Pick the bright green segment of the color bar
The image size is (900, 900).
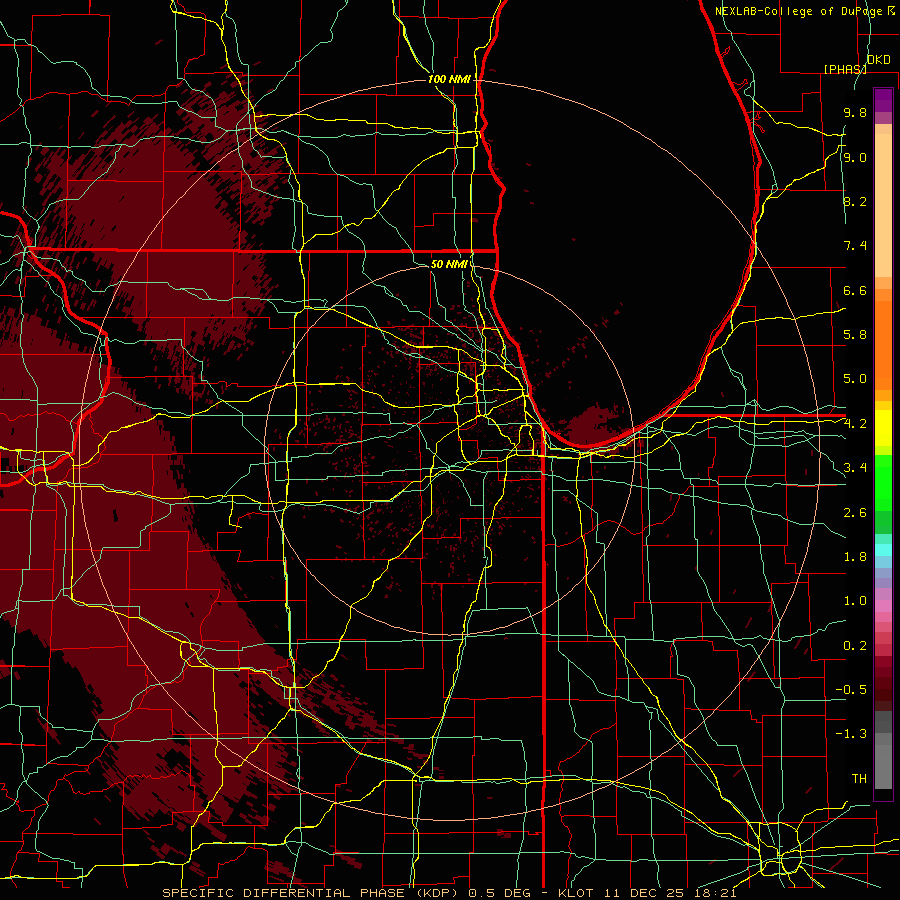point(883,481)
